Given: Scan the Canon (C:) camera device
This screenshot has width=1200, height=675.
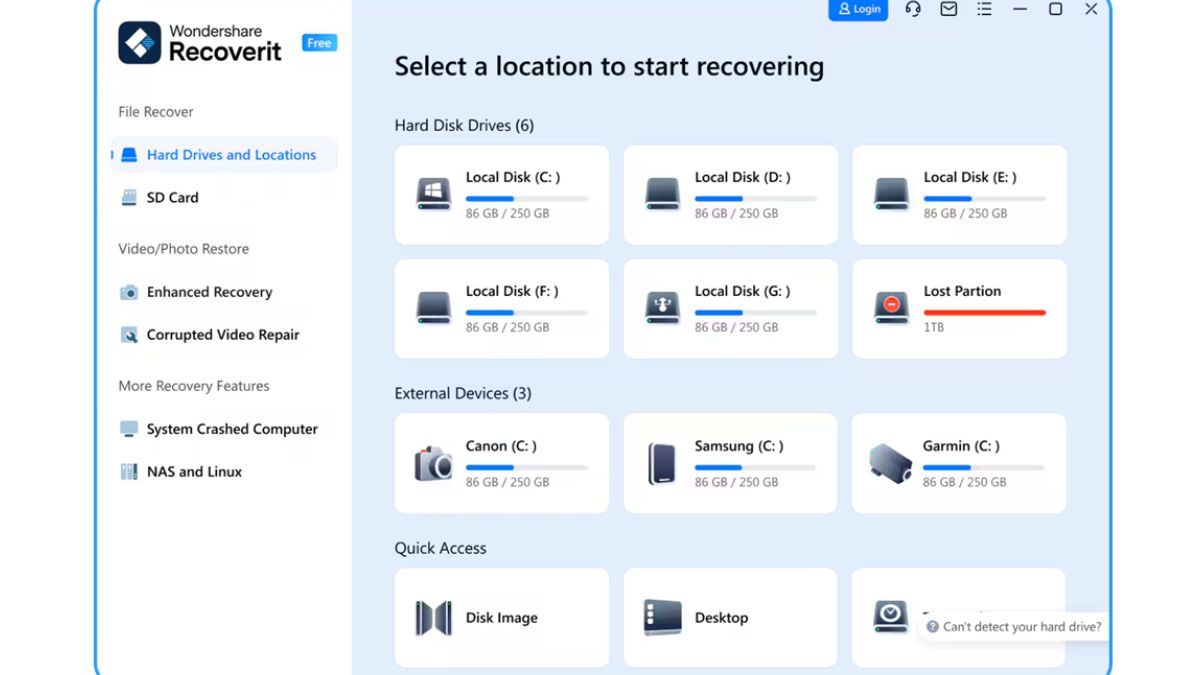Looking at the screenshot, I should [x=501, y=463].
